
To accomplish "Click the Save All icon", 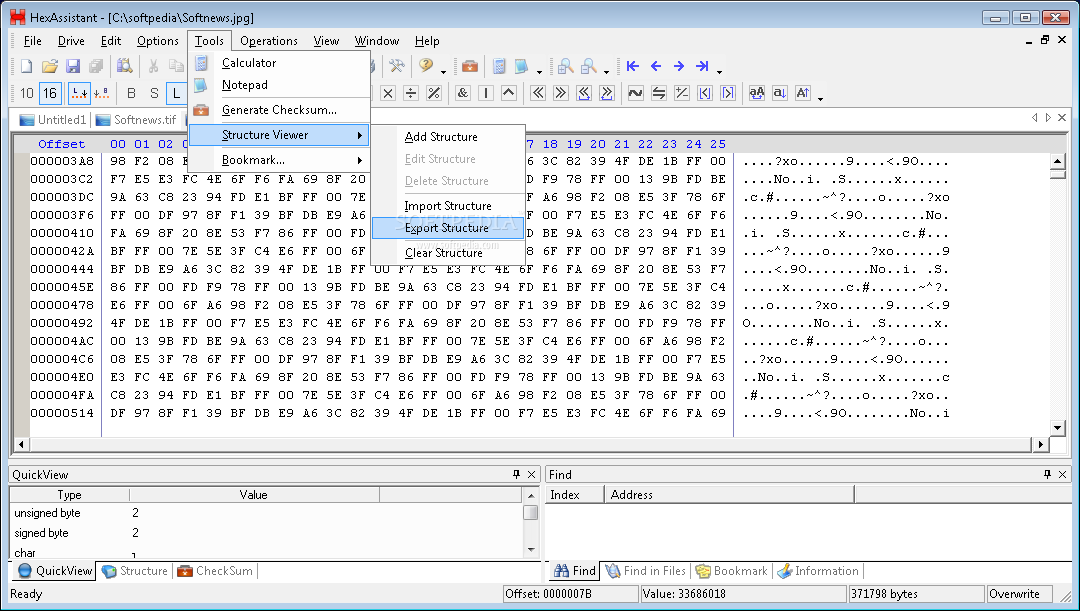I will [x=96, y=66].
